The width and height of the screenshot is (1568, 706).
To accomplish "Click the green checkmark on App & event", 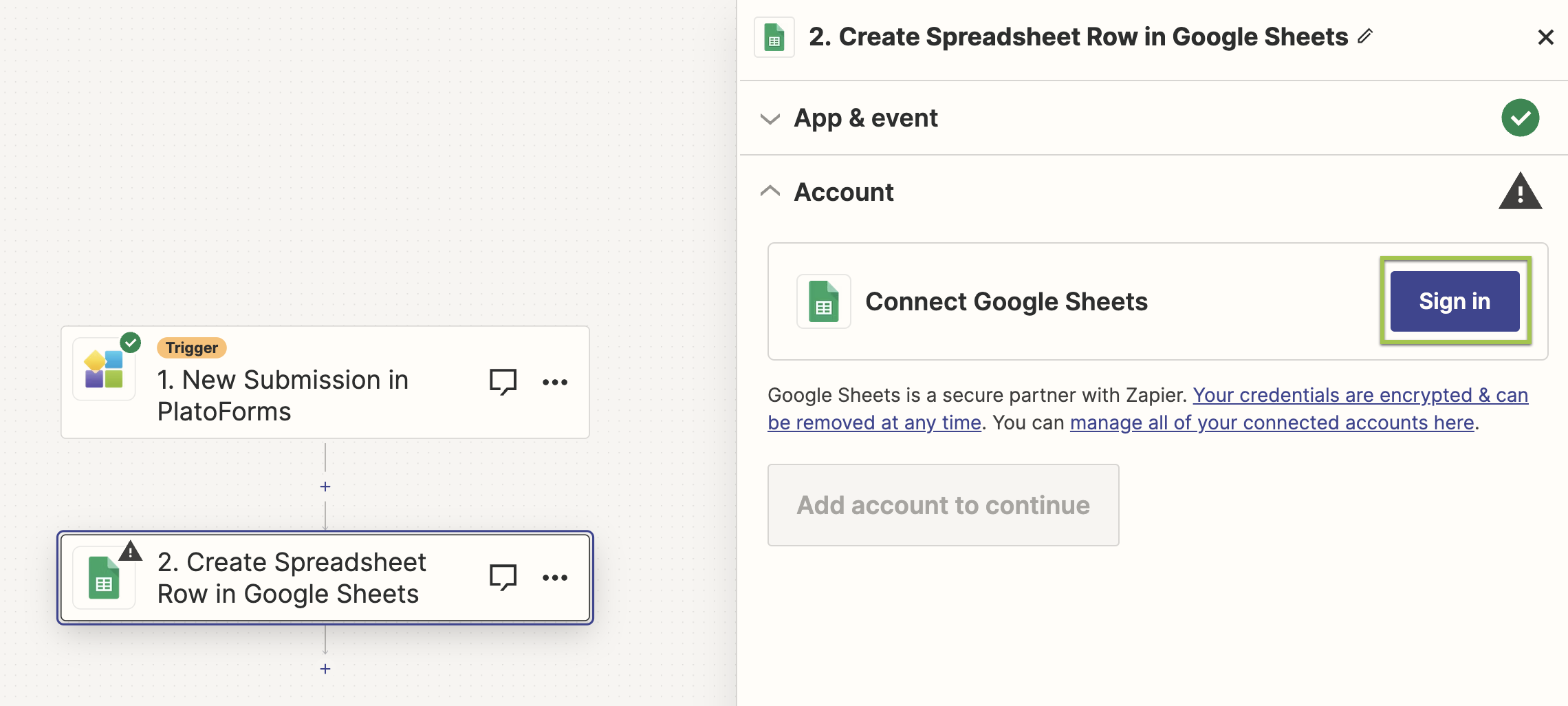I will 1520,118.
